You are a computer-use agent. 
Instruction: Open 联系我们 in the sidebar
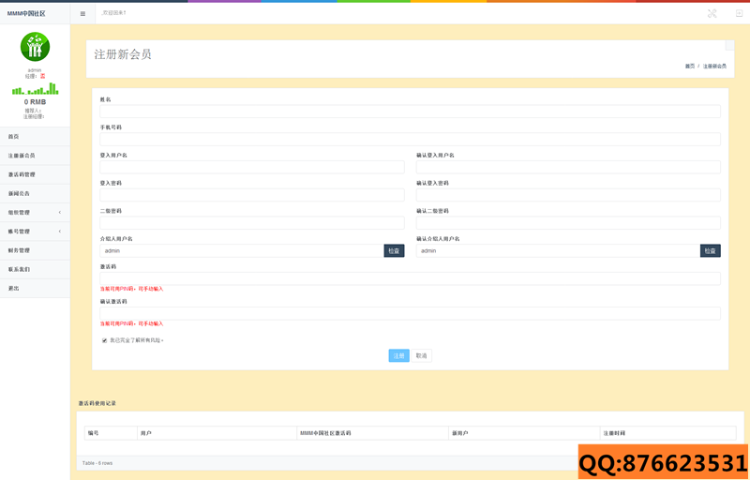[35, 269]
